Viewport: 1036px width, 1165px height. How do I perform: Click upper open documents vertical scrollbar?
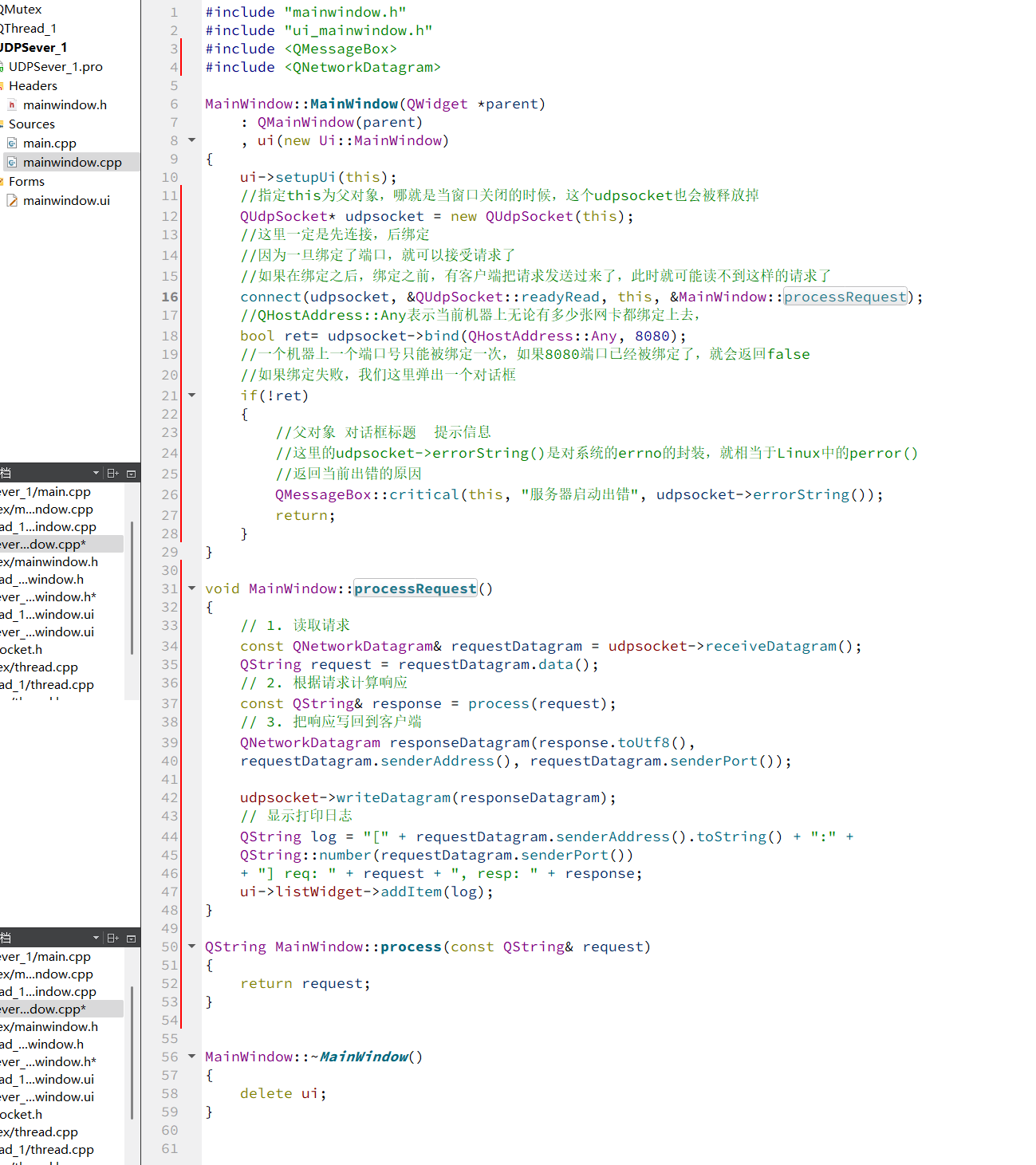coord(132,588)
